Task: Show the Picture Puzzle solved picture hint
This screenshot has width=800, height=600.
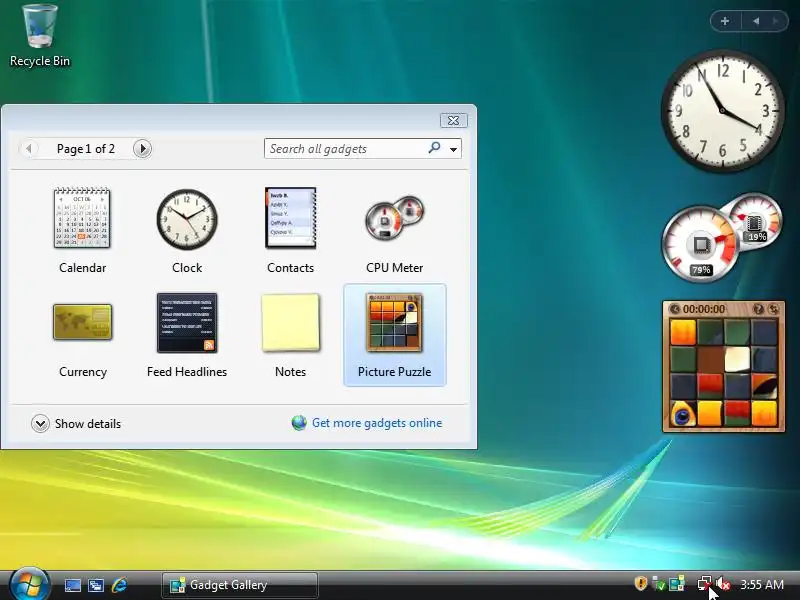Action: (758, 309)
